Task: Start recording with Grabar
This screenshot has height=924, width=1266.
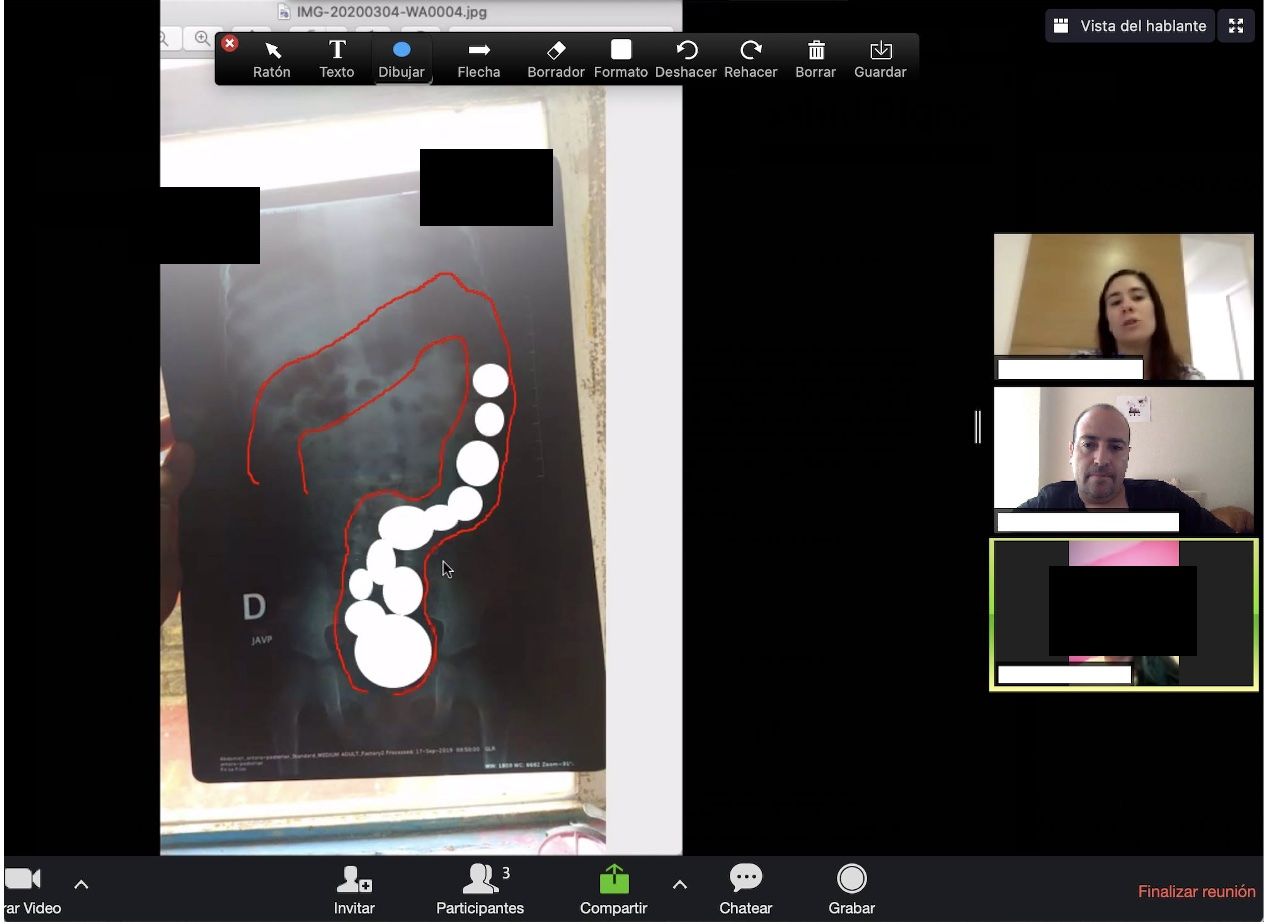Action: click(x=852, y=891)
